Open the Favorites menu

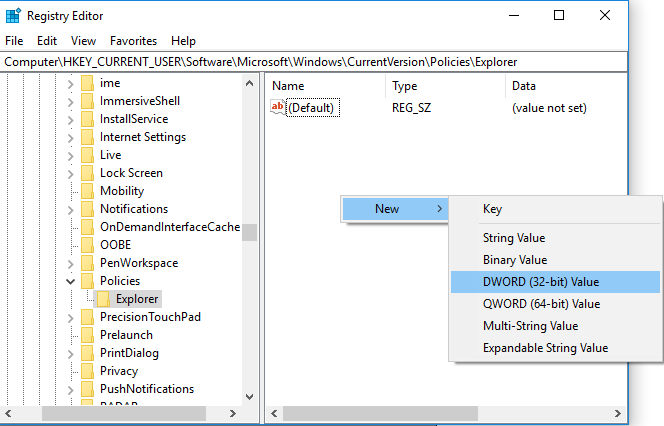point(133,41)
